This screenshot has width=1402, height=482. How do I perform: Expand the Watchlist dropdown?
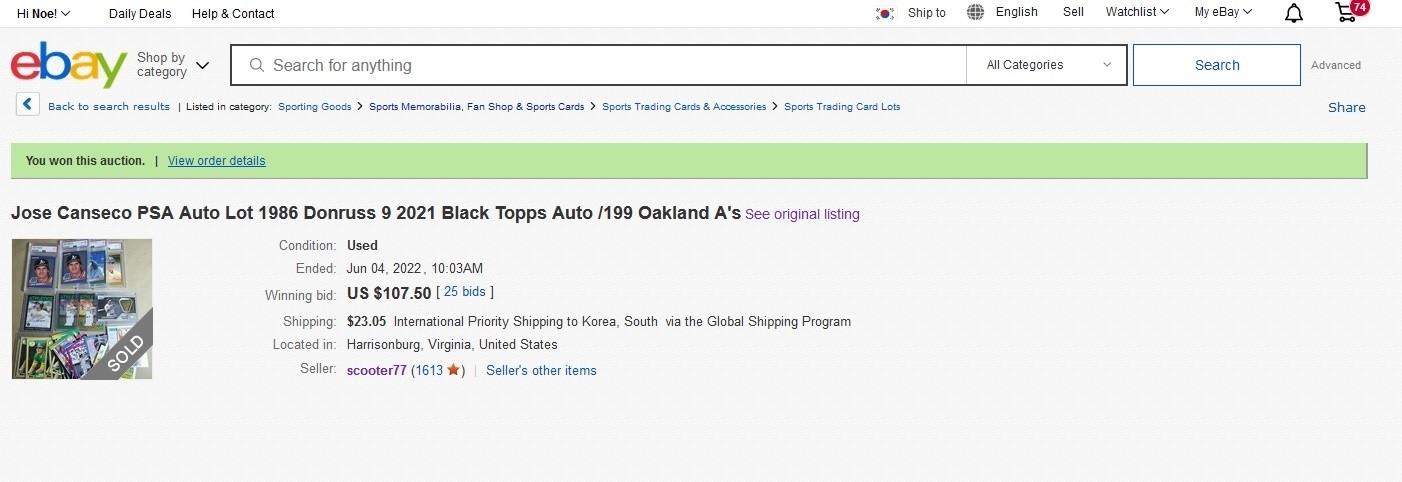click(1137, 12)
